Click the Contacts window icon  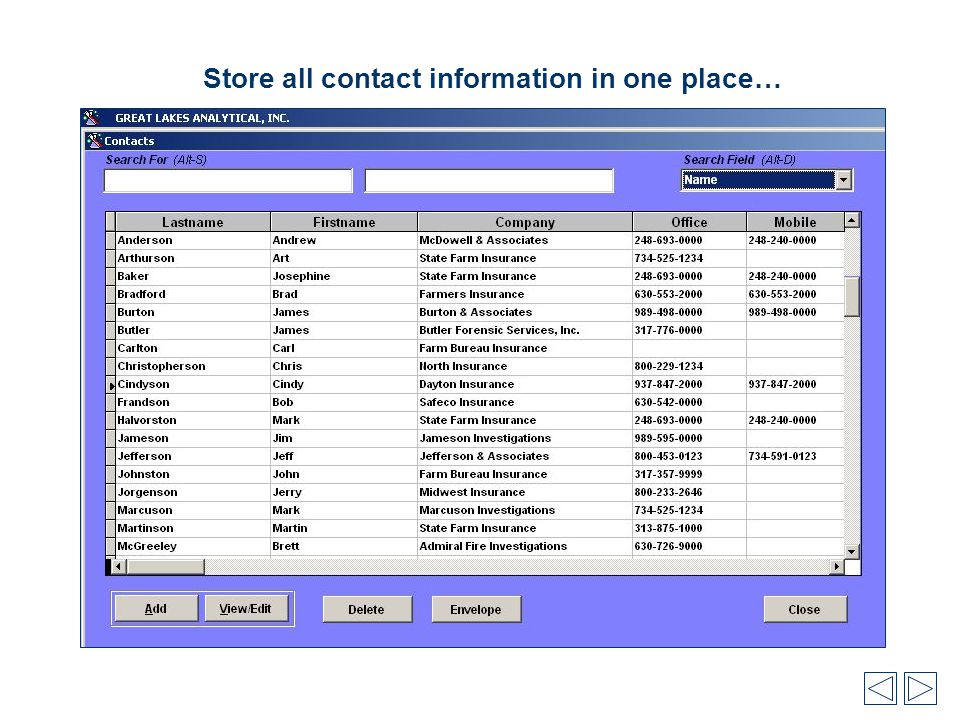pos(94,141)
